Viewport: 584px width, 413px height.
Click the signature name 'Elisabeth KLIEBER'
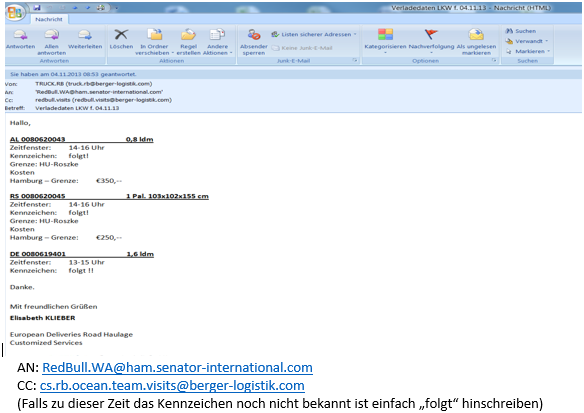(42, 318)
